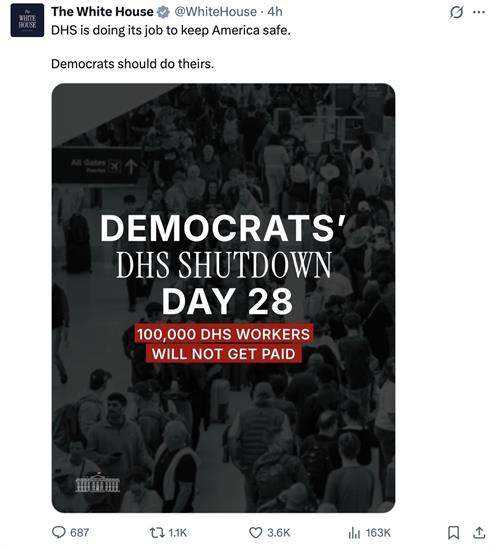Repost this White House post

click(x=157, y=532)
